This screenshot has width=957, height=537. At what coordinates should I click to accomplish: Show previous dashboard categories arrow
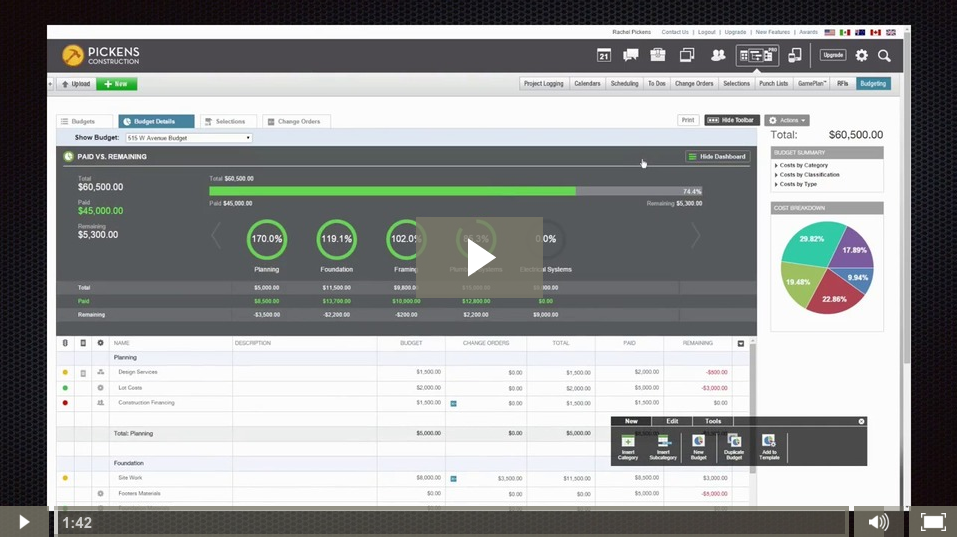(215, 236)
